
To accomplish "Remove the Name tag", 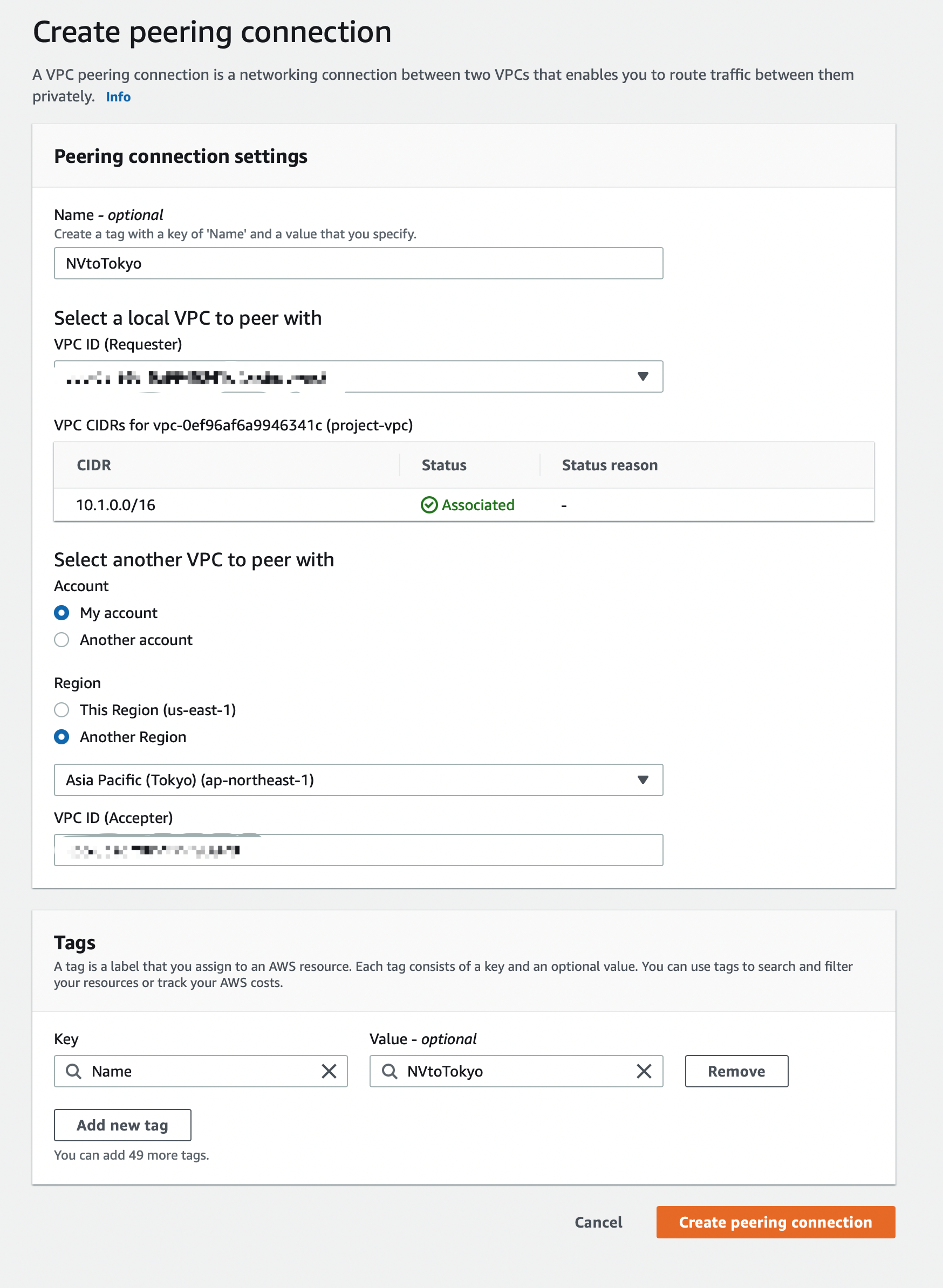I will click(x=736, y=1071).
